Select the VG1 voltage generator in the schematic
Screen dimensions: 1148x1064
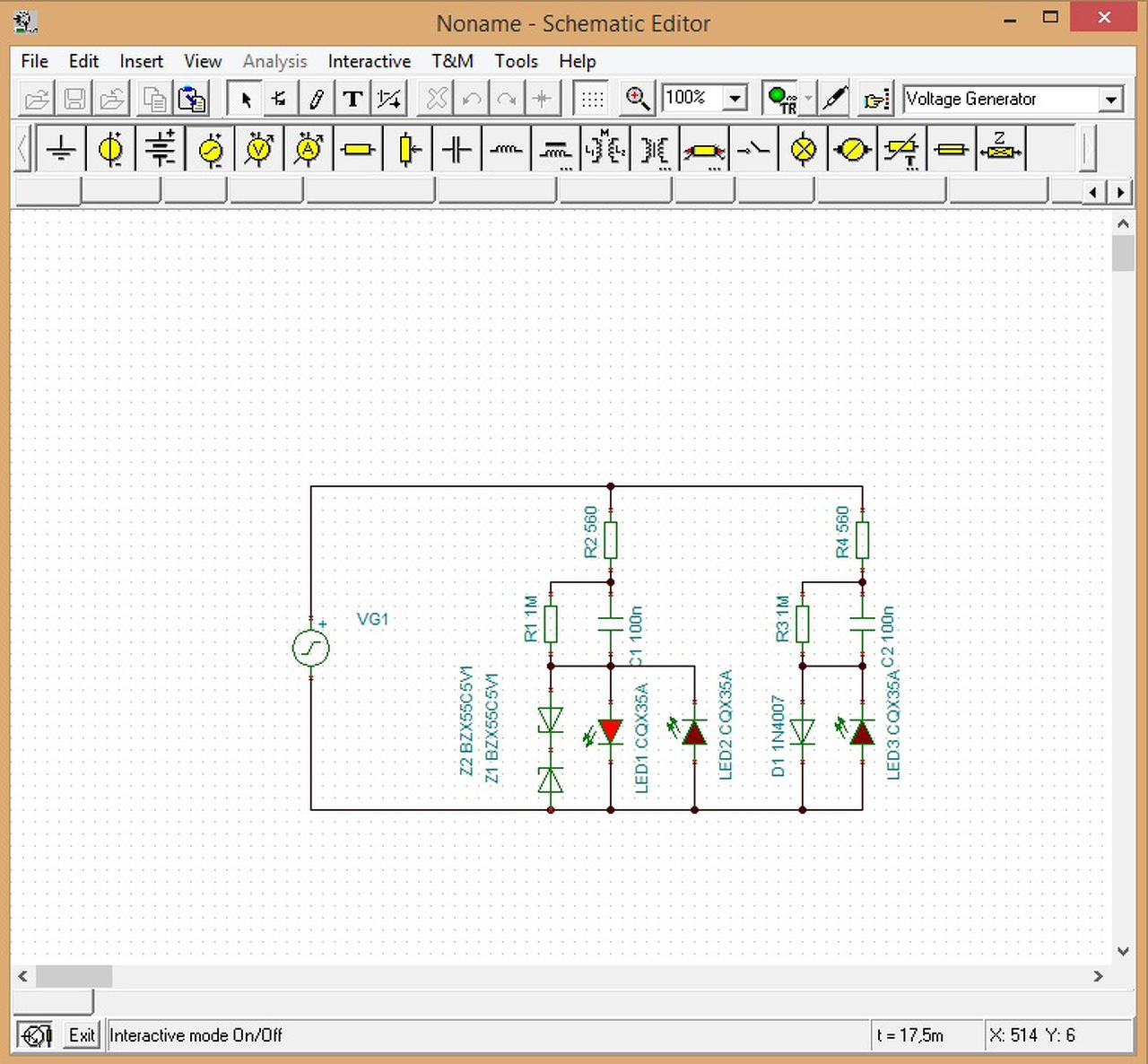pos(311,649)
